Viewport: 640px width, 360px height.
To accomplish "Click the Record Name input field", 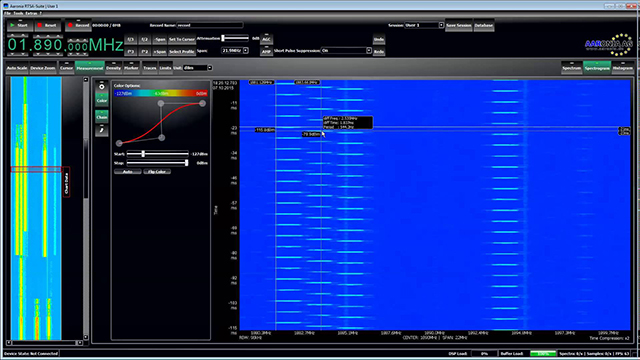I will 210,25.
